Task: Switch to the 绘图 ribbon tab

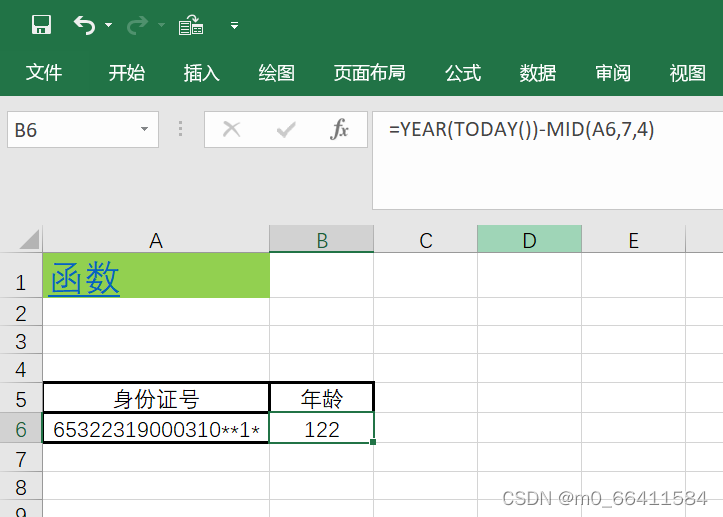Action: pos(277,73)
